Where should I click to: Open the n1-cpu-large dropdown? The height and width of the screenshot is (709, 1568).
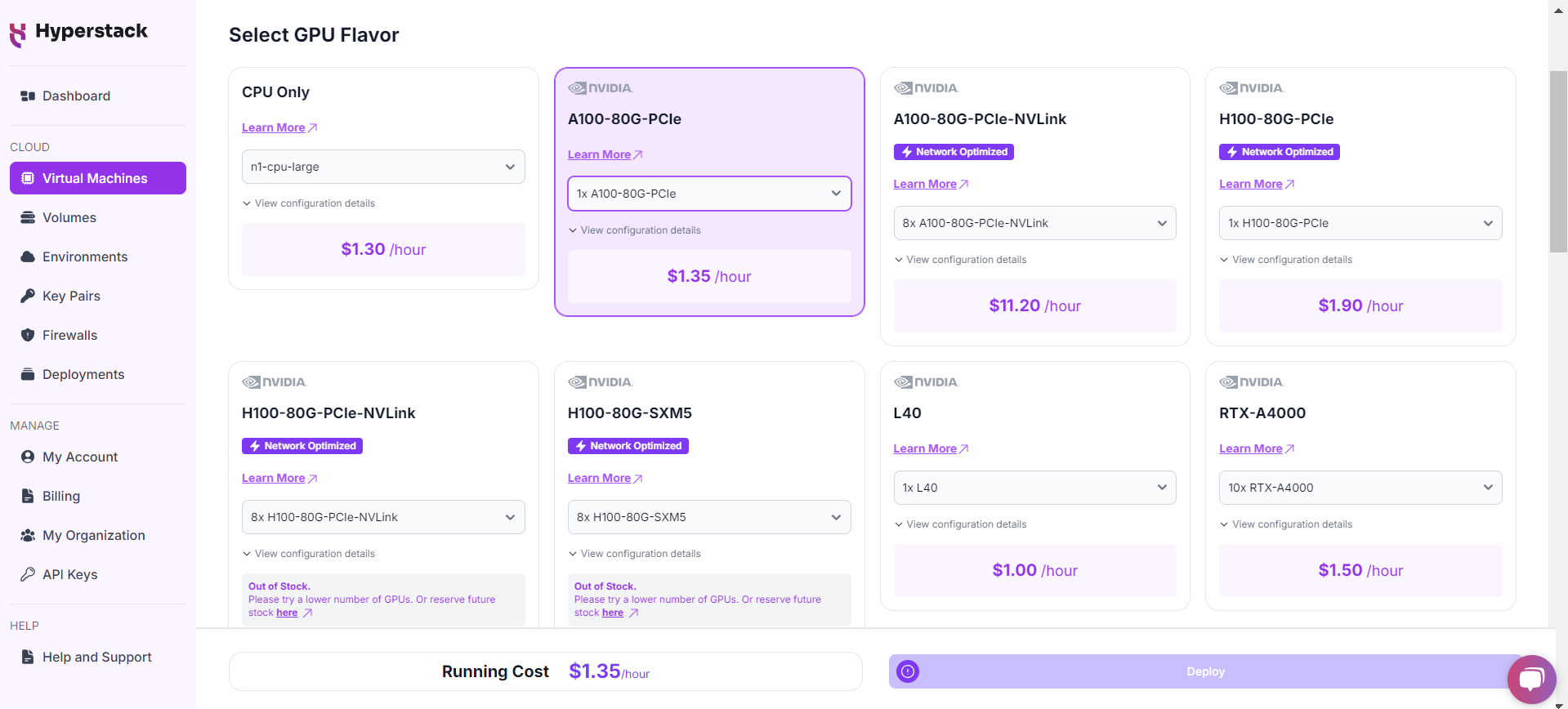tap(382, 167)
